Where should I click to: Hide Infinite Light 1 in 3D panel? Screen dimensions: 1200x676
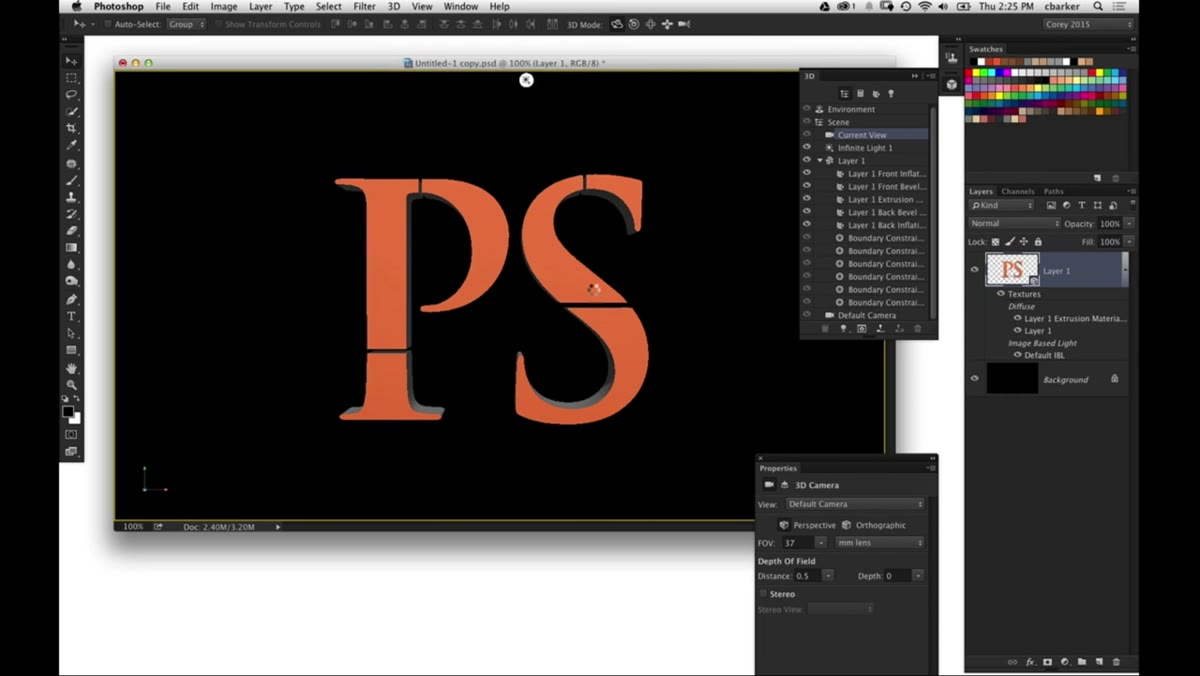point(807,147)
